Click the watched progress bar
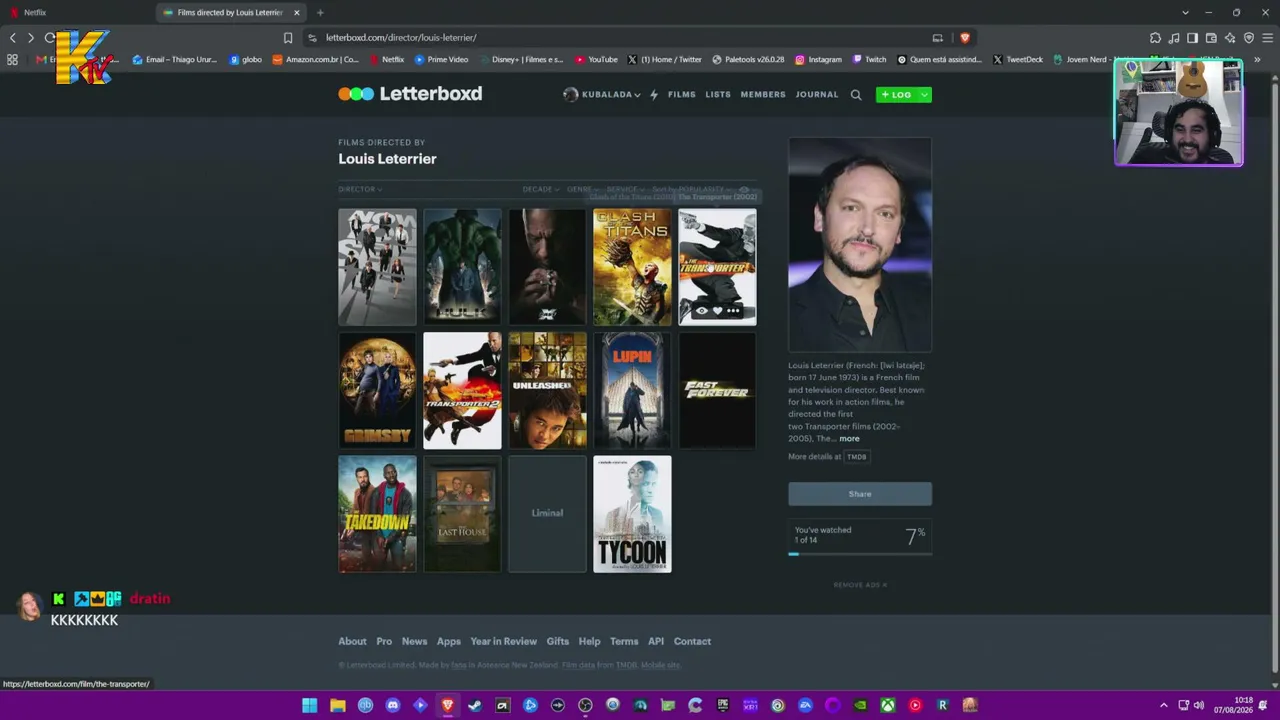This screenshot has height=720, width=1280. coord(860,553)
